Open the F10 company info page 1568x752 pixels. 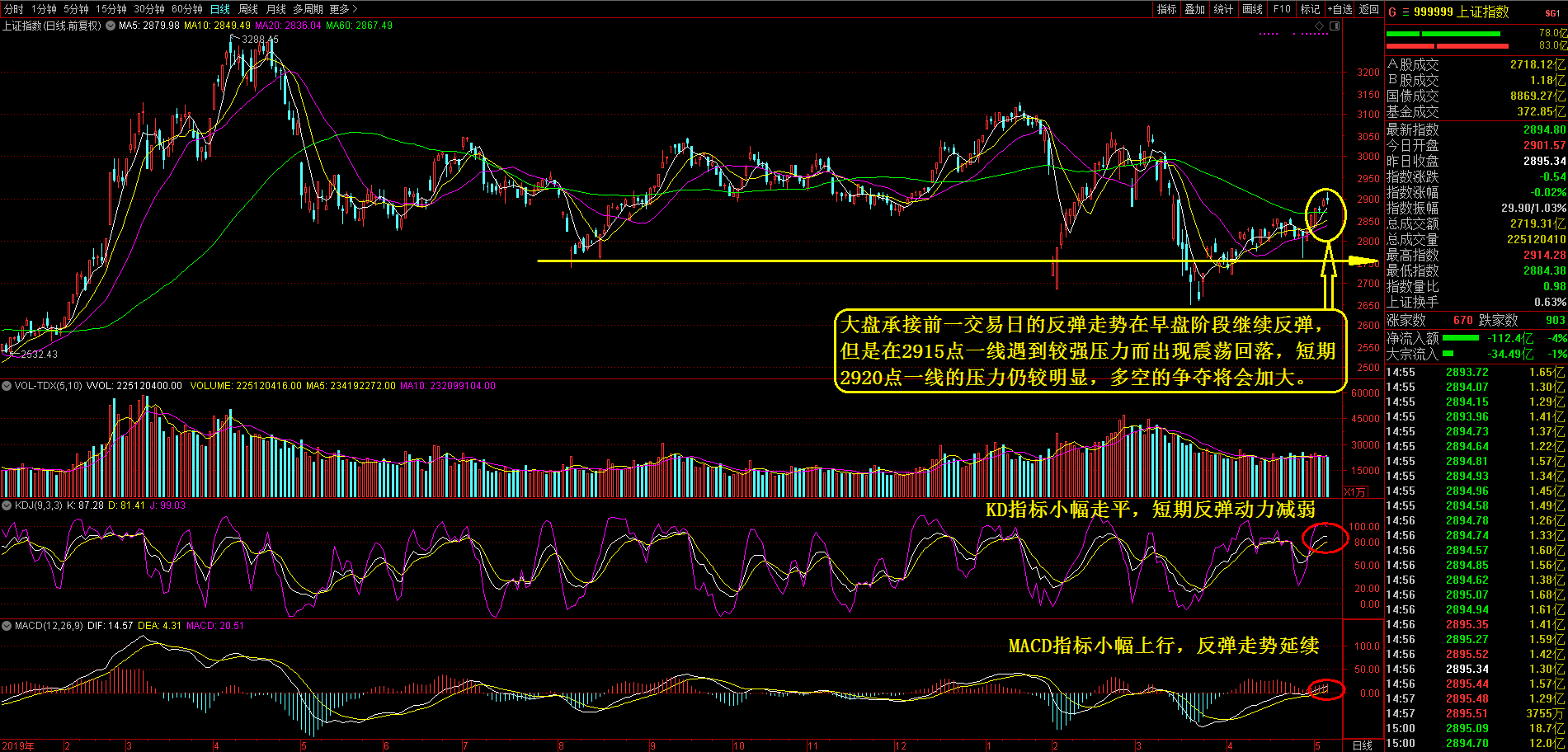pos(1282,9)
